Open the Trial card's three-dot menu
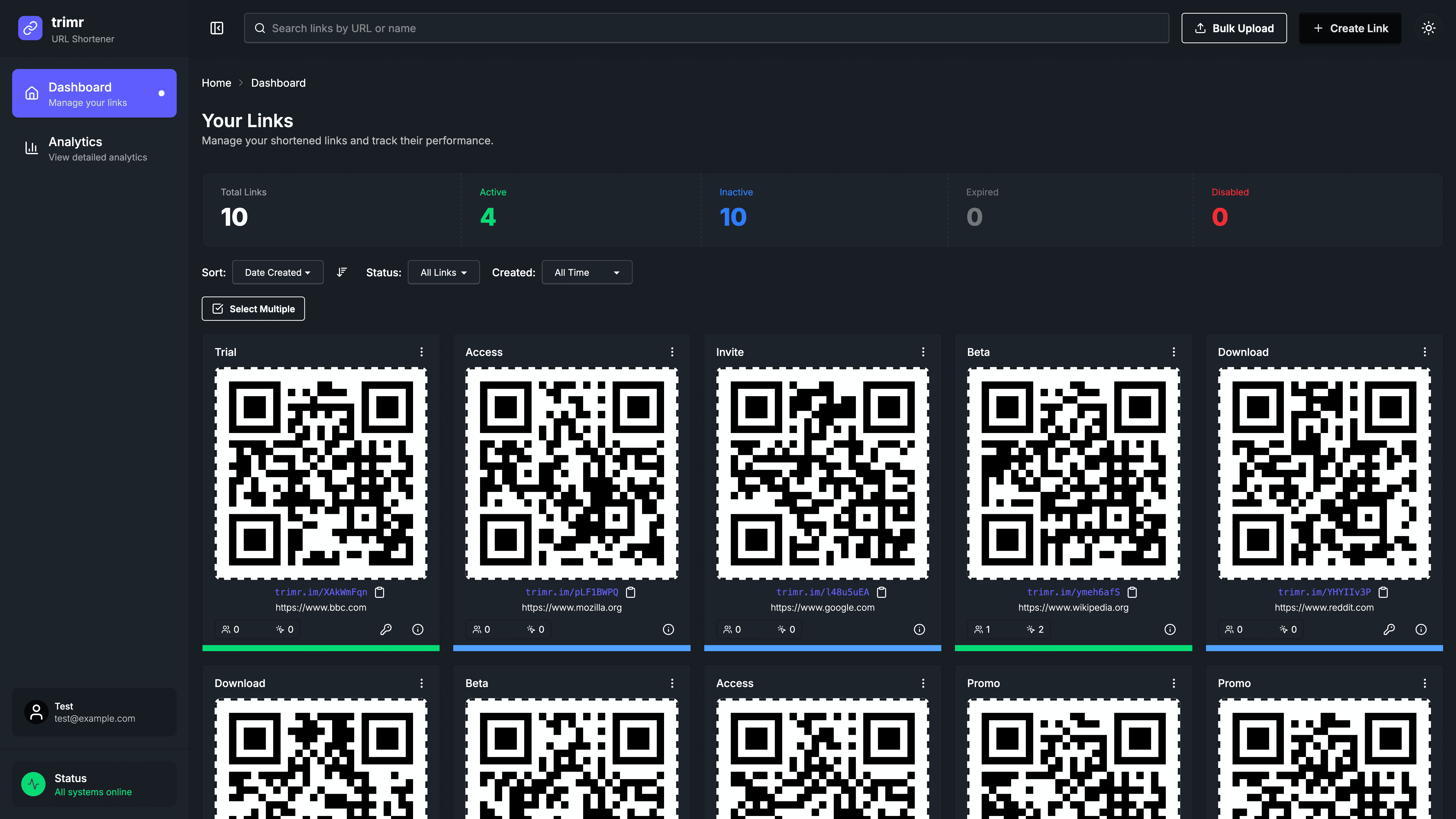Viewport: 1456px width, 819px height. 422,352
